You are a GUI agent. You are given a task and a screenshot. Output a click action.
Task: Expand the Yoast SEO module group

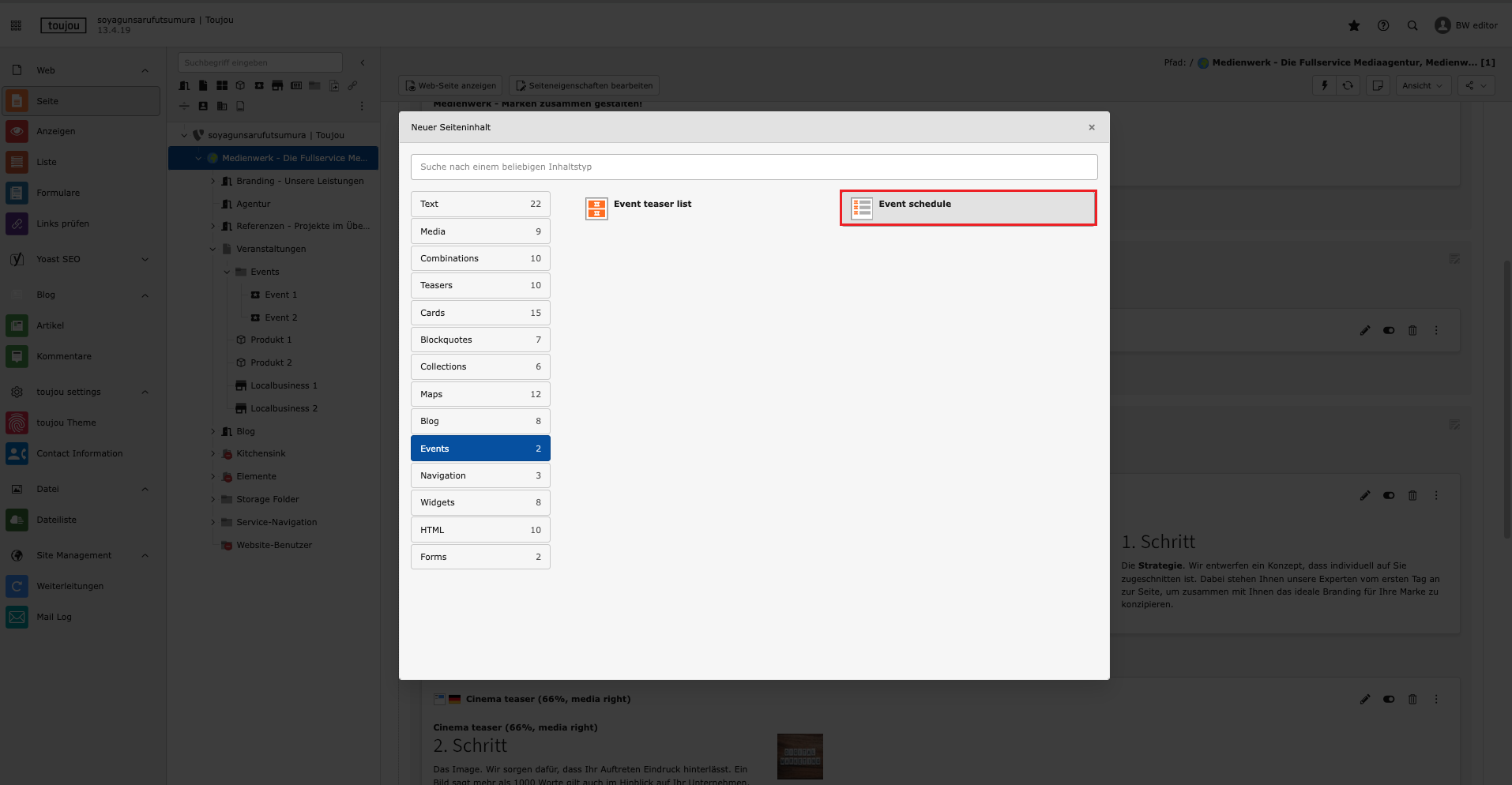(145, 259)
